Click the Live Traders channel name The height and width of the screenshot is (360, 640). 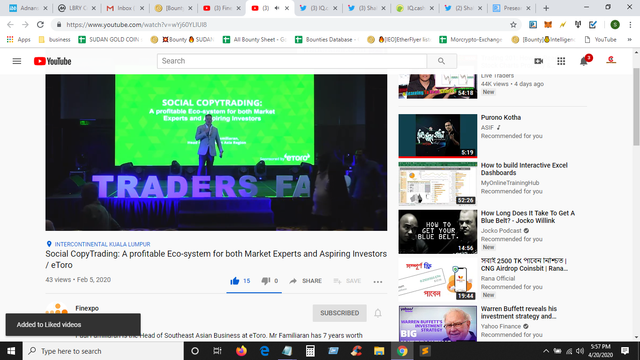click(497, 76)
